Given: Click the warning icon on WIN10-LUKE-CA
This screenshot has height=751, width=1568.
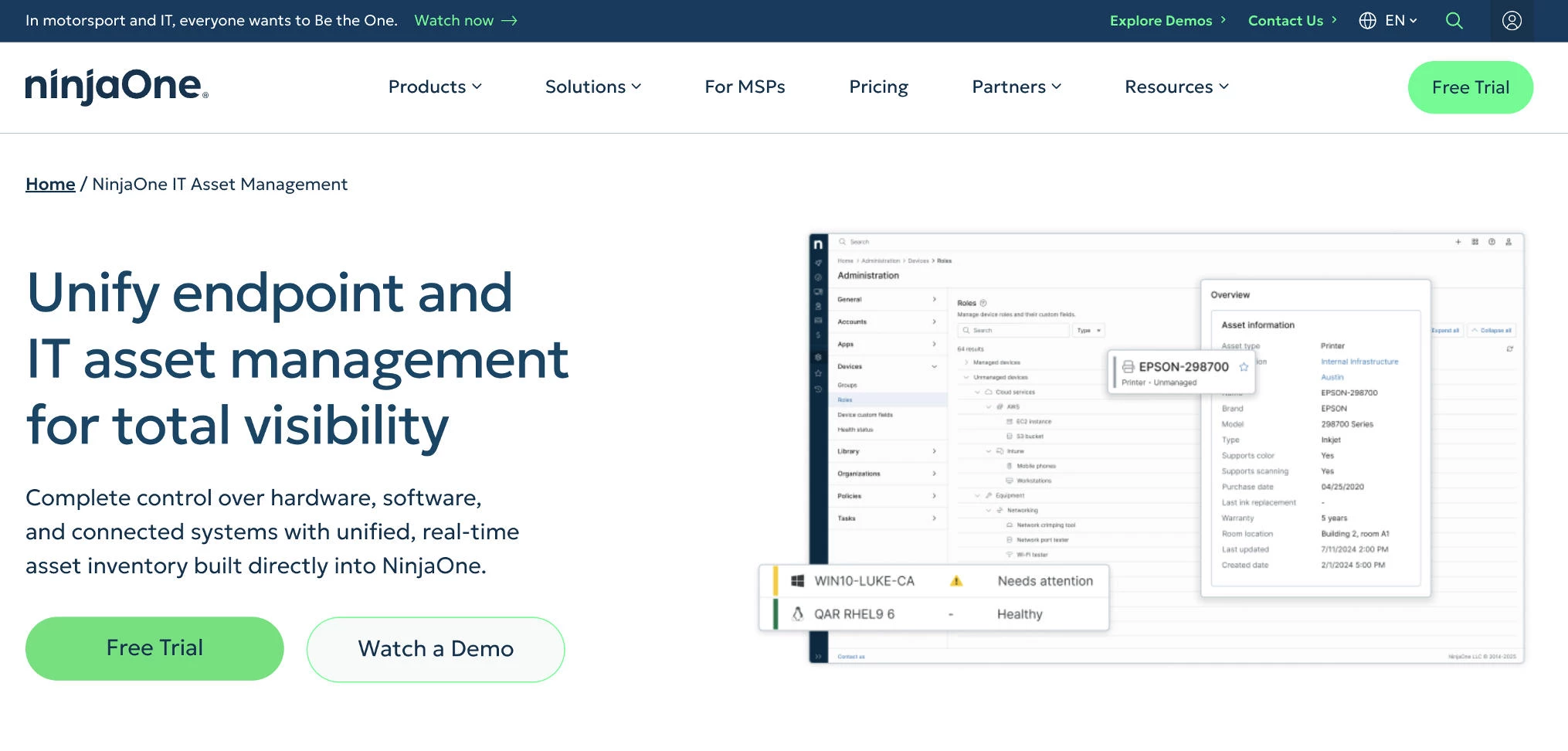Looking at the screenshot, I should point(956,581).
